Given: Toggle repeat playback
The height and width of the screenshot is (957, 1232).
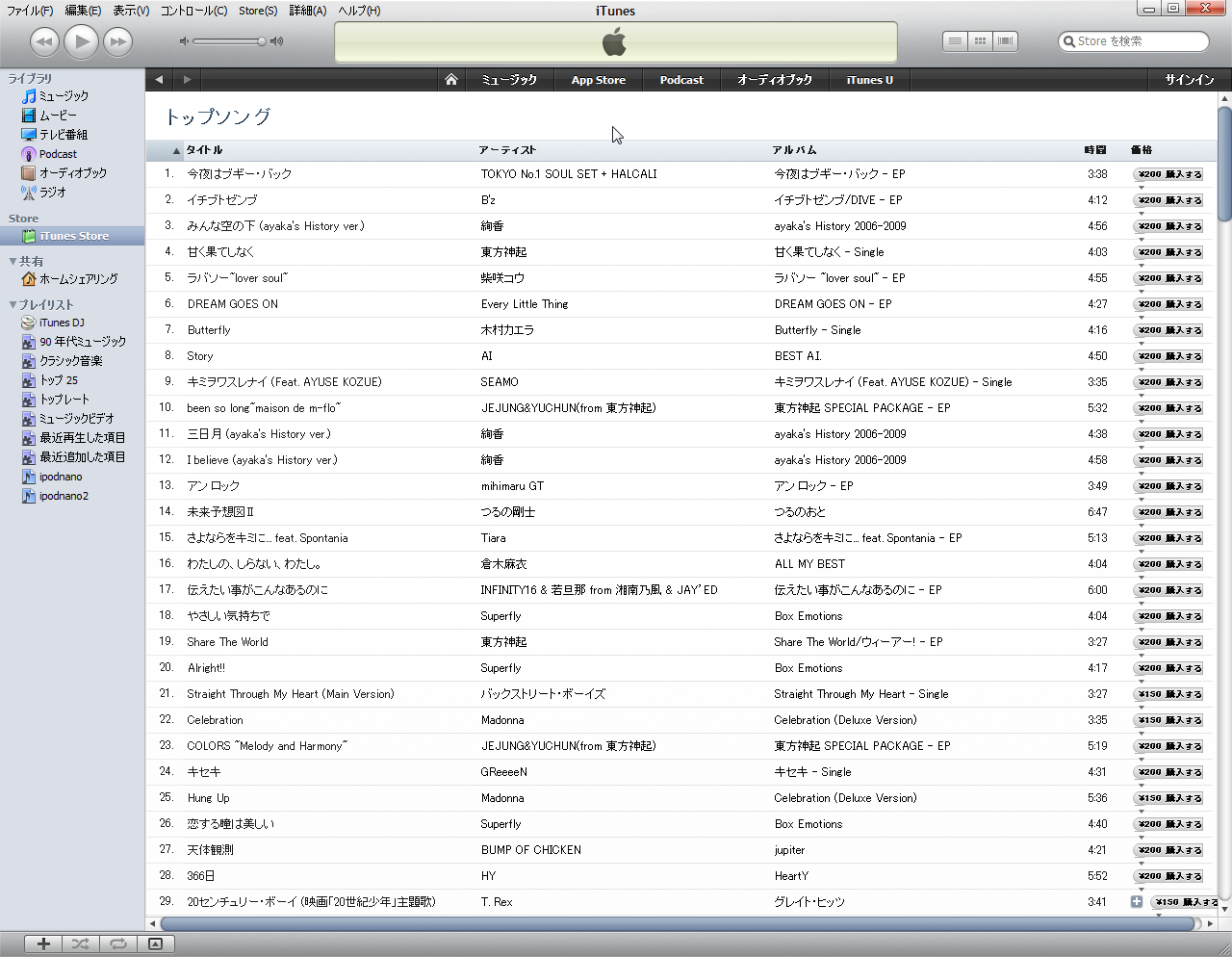Looking at the screenshot, I should (117, 944).
